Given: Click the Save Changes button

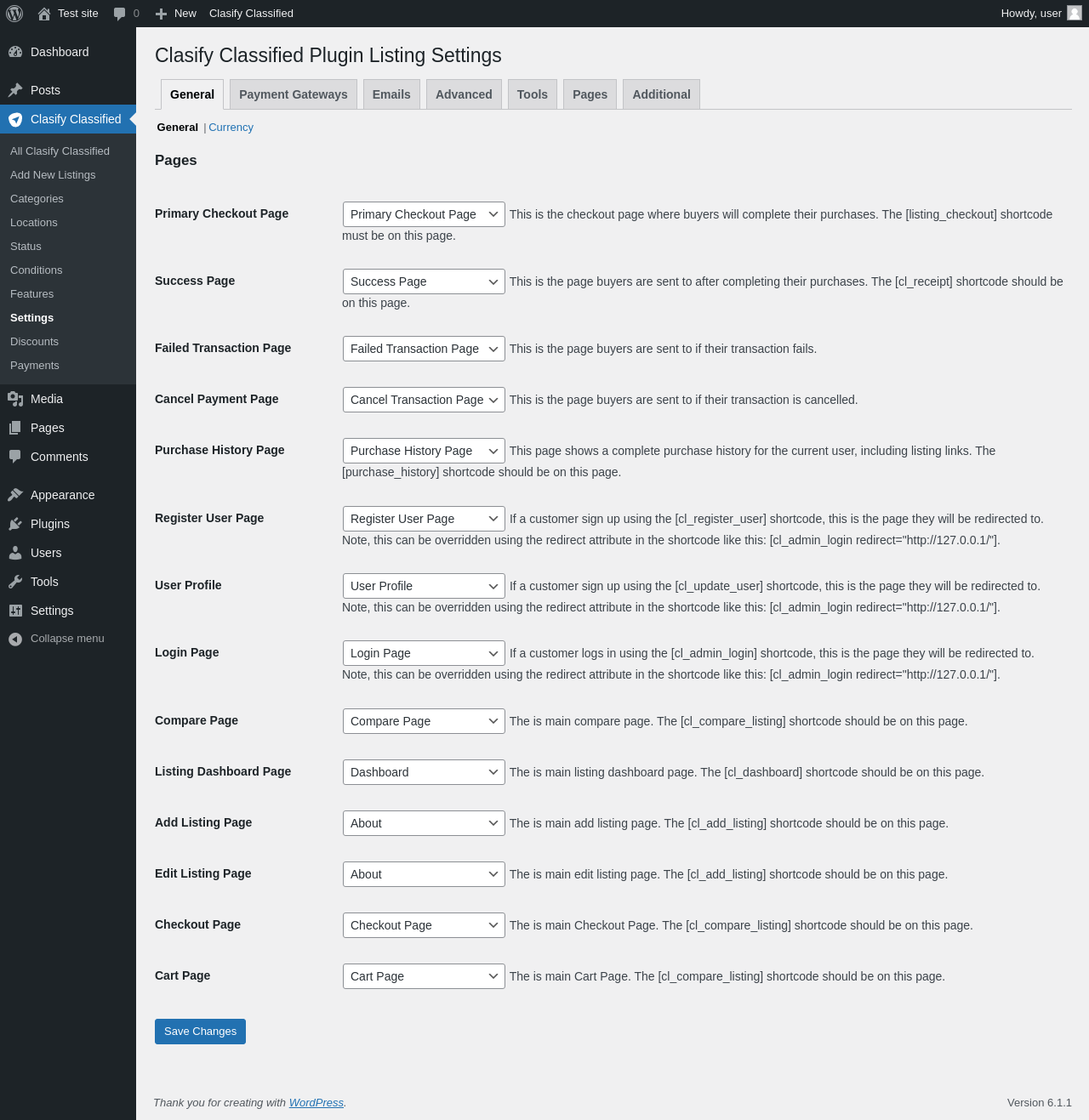Looking at the screenshot, I should click(x=200, y=1032).
